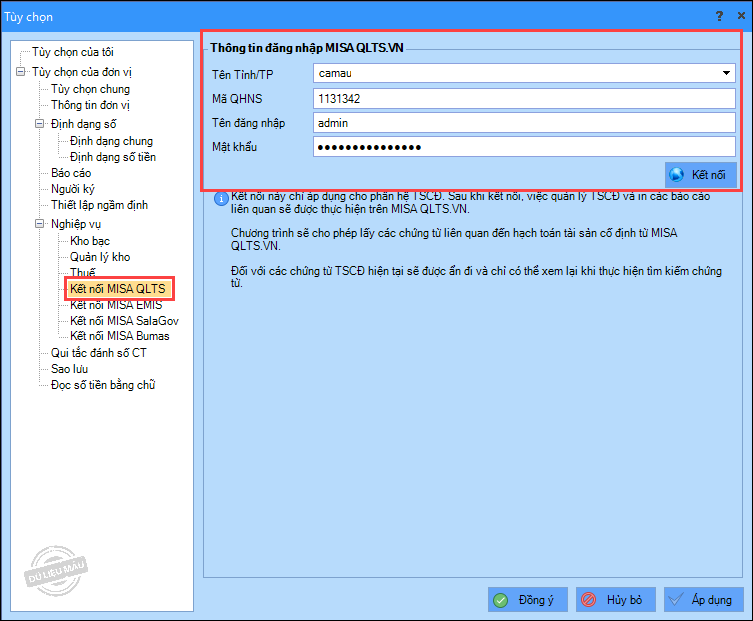The width and height of the screenshot is (753, 621).
Task: Click the Mật khẩu label
Action: coord(234,147)
